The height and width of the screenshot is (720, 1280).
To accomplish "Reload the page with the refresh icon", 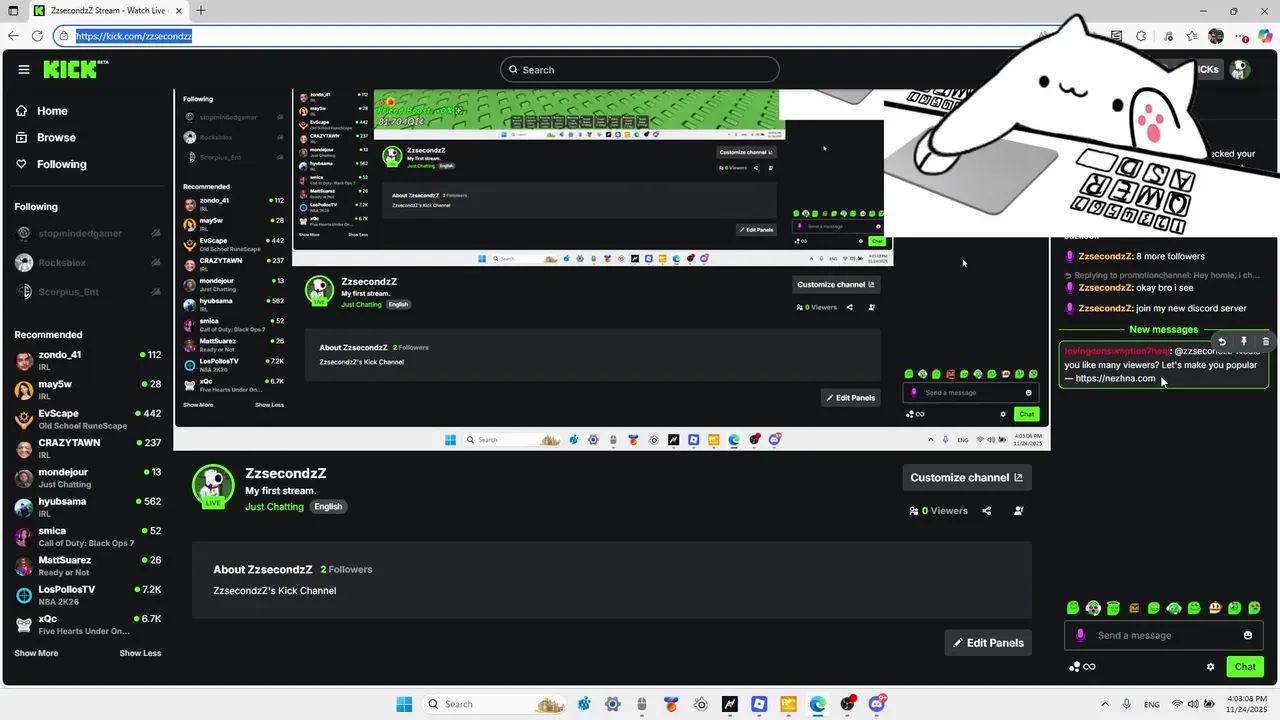I will (37, 36).
